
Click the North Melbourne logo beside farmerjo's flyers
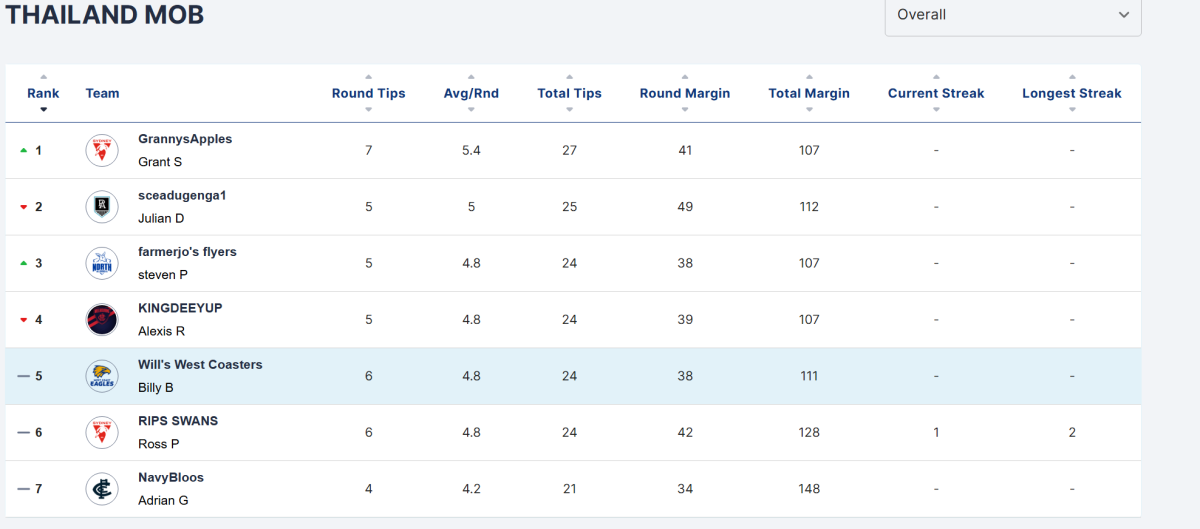pos(102,263)
